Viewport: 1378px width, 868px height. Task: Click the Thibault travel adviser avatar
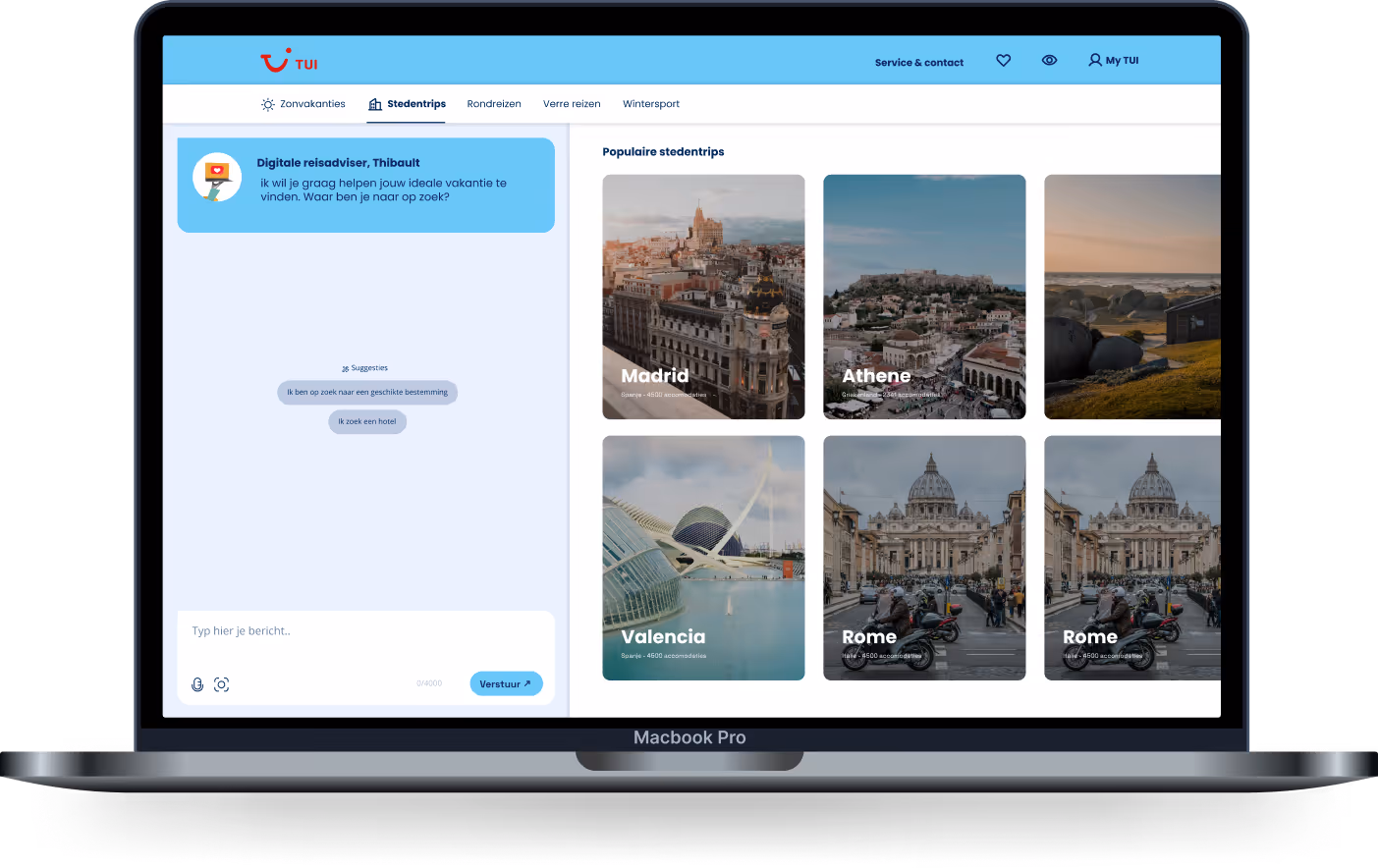point(217,178)
